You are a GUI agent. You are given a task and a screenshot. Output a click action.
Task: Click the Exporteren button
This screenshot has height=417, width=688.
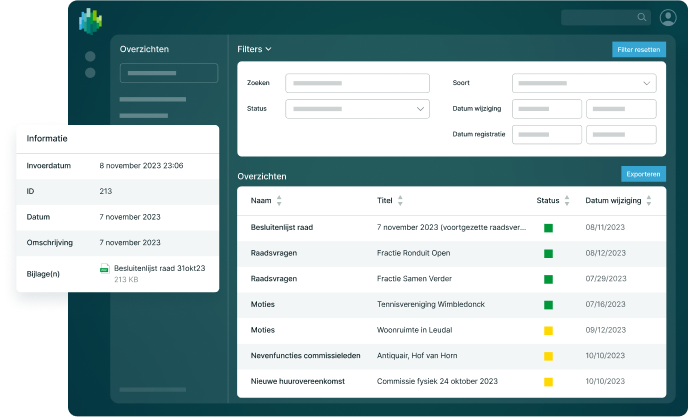(643, 174)
